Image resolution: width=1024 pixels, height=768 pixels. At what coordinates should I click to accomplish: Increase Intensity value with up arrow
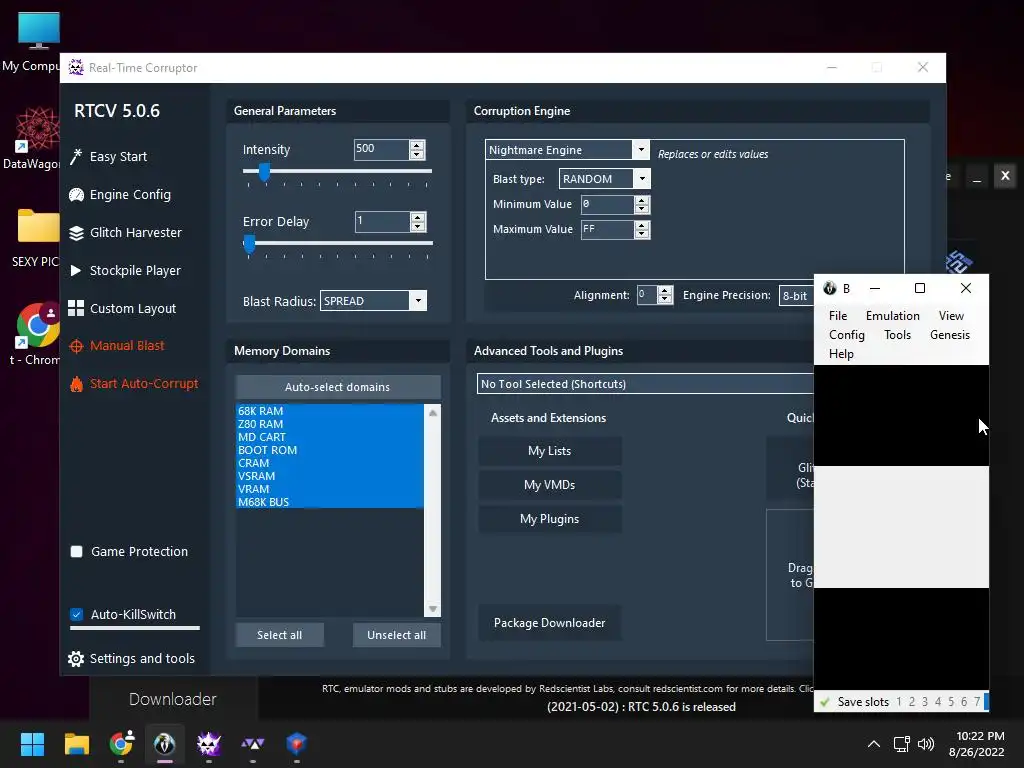point(417,145)
